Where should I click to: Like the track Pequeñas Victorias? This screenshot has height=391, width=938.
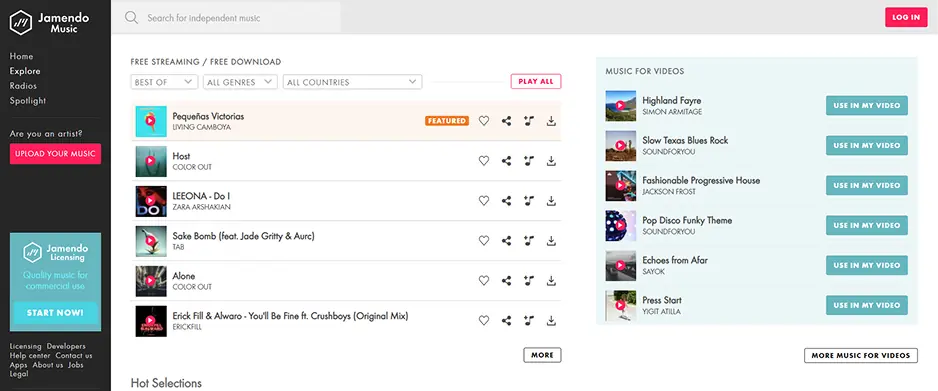[x=484, y=121]
